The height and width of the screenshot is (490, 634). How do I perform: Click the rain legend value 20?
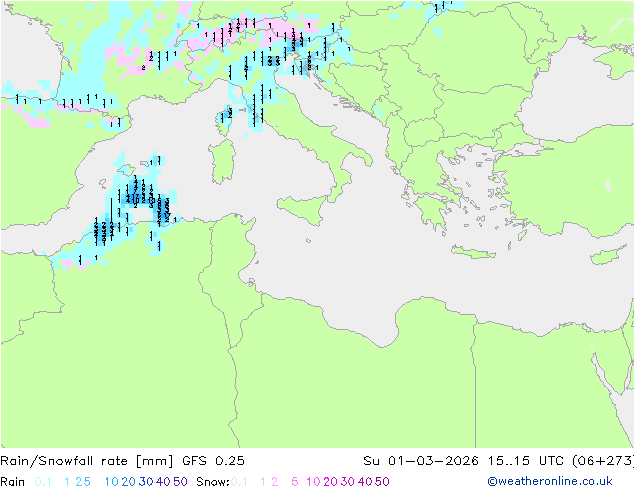click(x=129, y=482)
